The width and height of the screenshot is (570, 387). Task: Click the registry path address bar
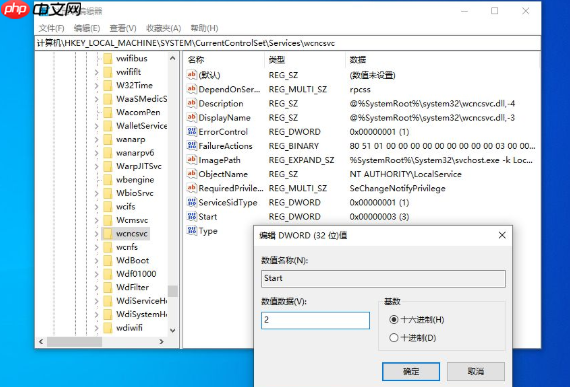pos(287,43)
